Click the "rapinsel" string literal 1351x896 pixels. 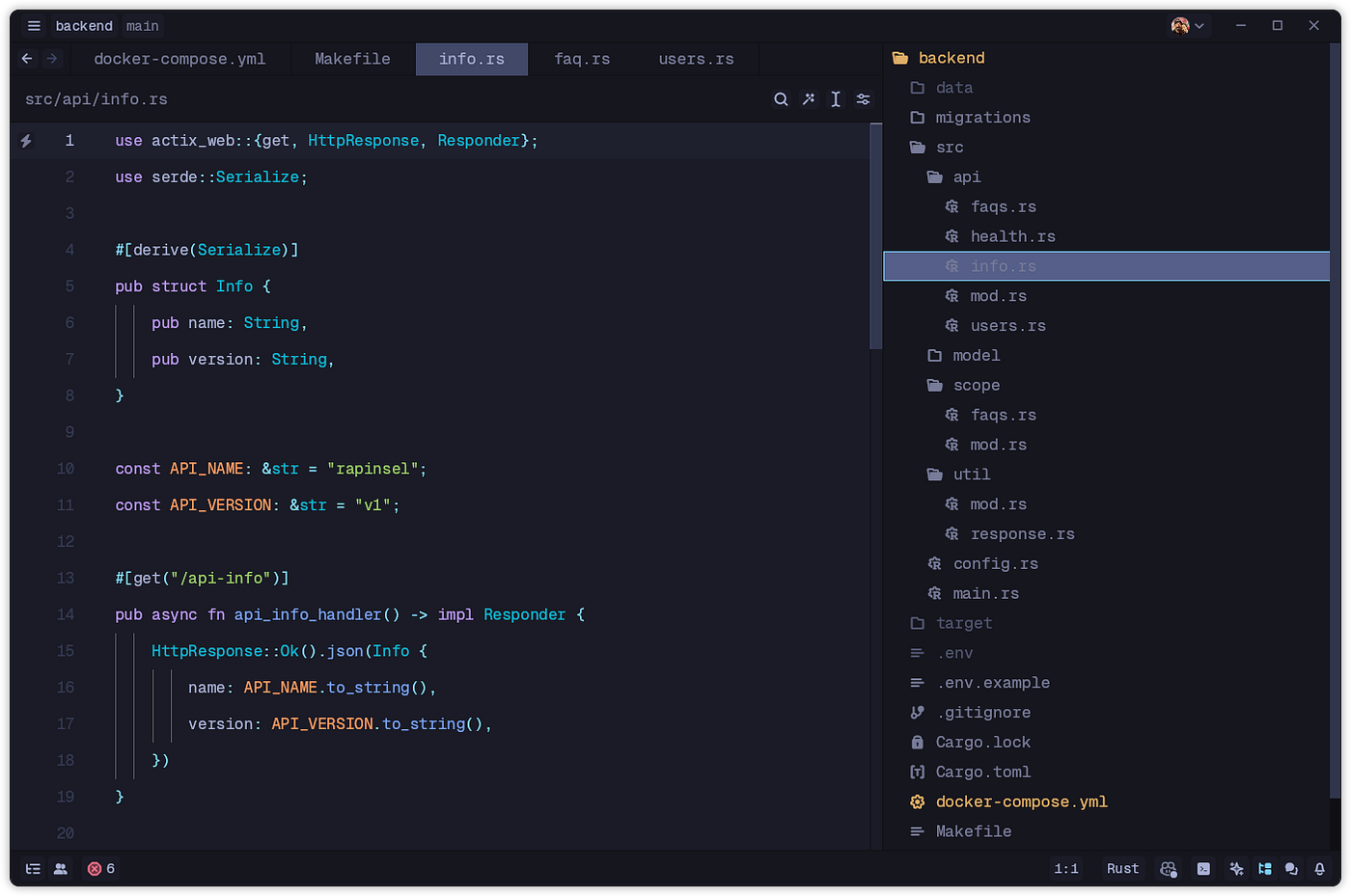[372, 469]
